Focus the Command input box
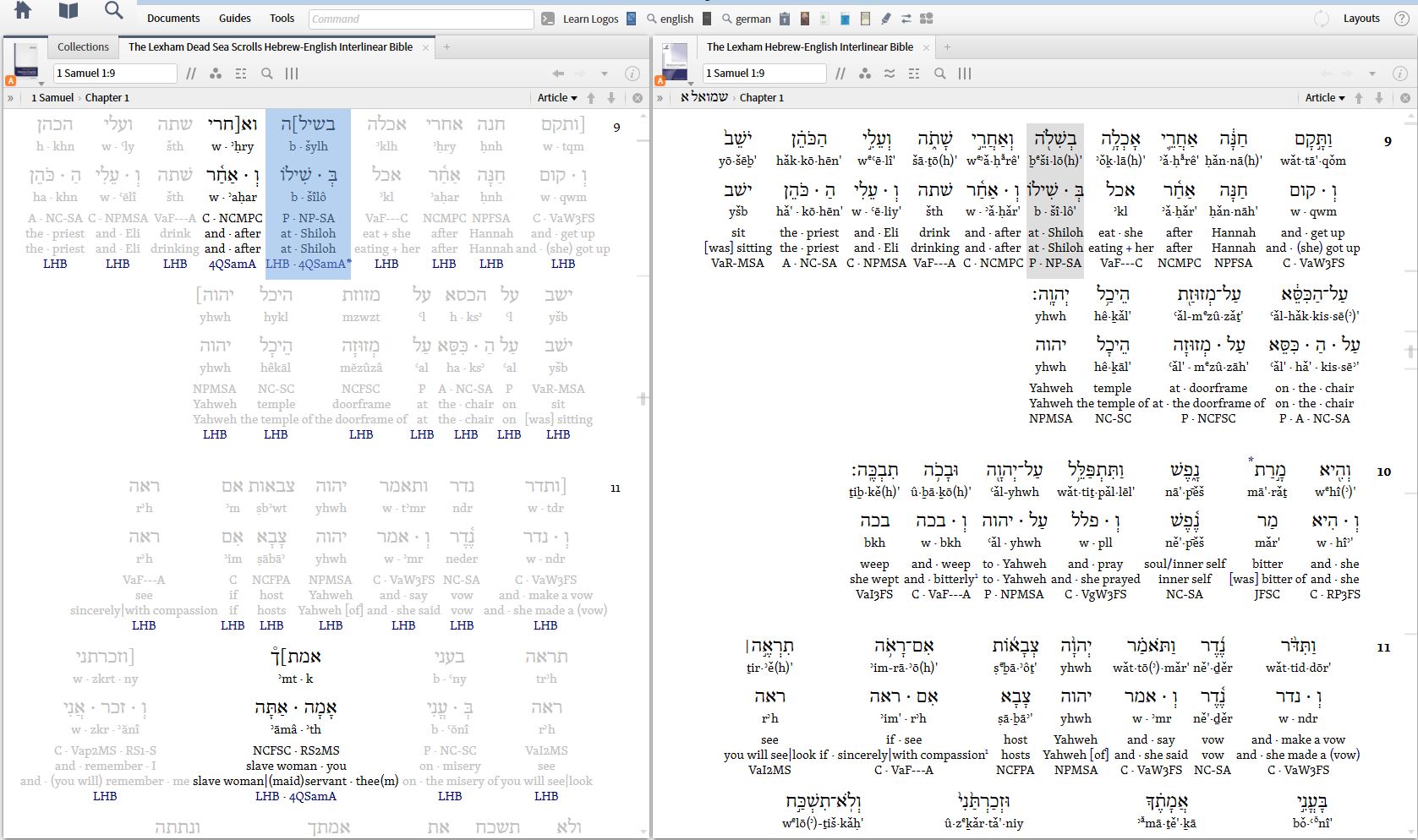This screenshot has height=840, width=1418. point(421,19)
